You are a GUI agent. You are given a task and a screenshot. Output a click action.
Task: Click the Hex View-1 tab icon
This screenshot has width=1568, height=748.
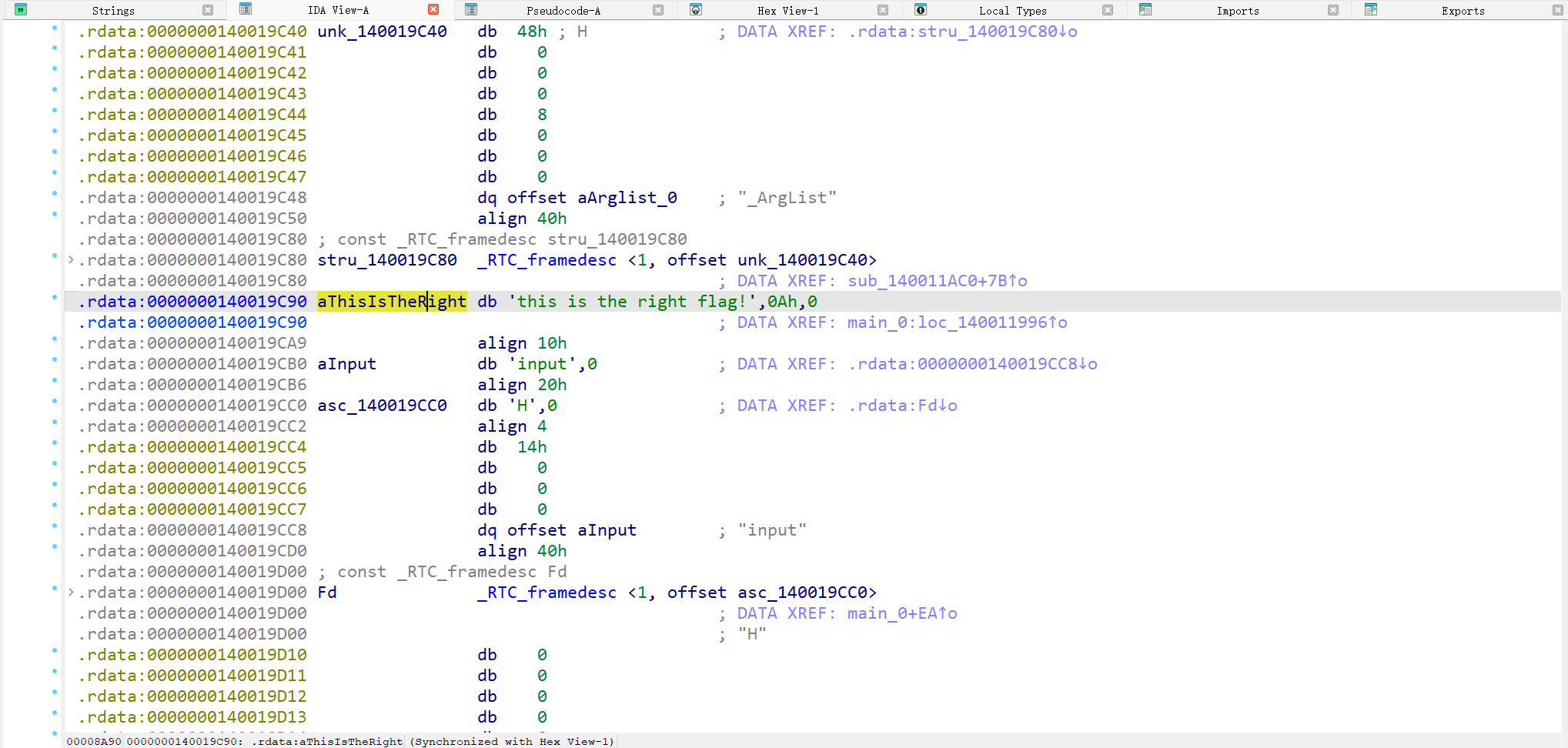tap(696, 10)
